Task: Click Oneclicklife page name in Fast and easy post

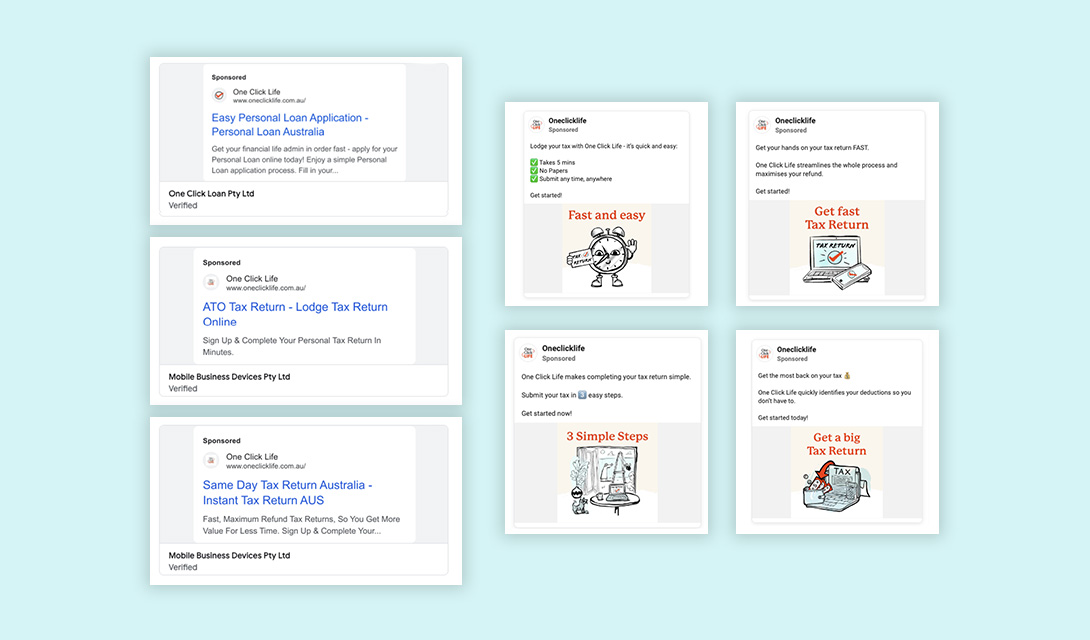Action: [567, 120]
